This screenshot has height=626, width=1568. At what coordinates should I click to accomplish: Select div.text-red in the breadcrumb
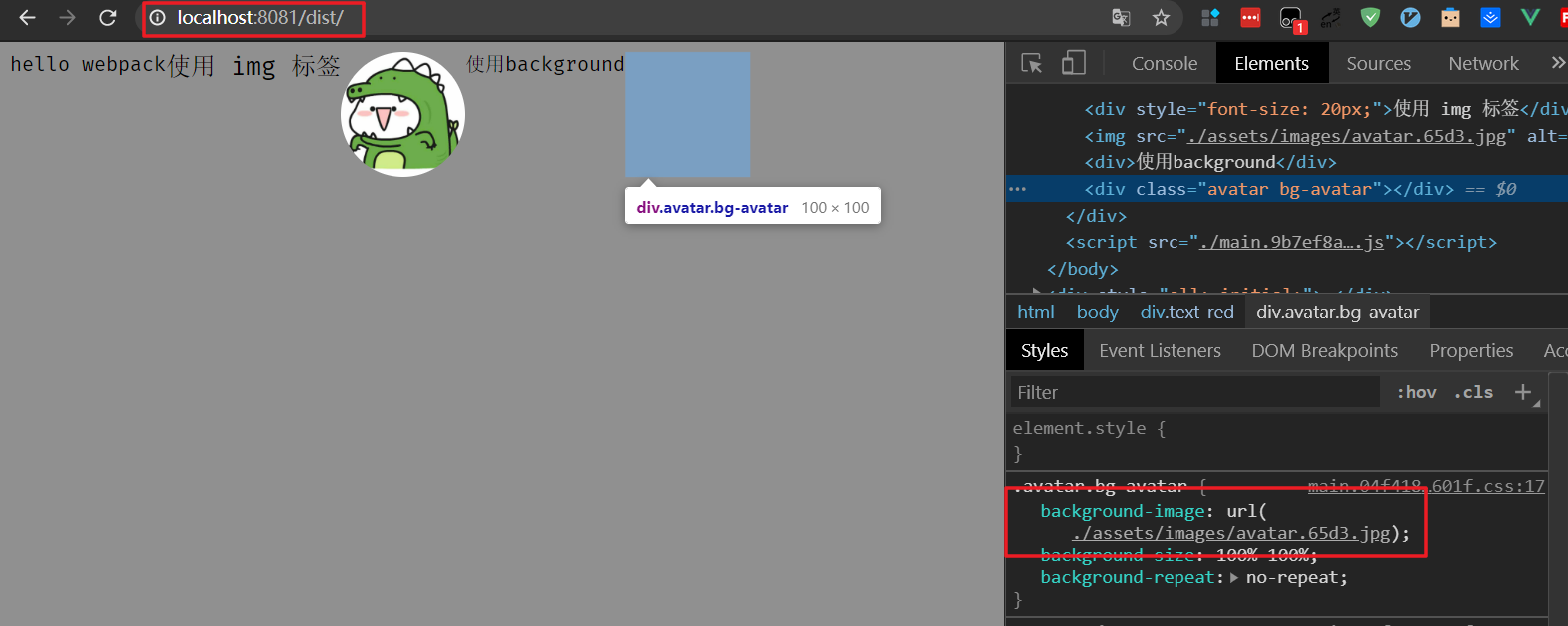1187,313
